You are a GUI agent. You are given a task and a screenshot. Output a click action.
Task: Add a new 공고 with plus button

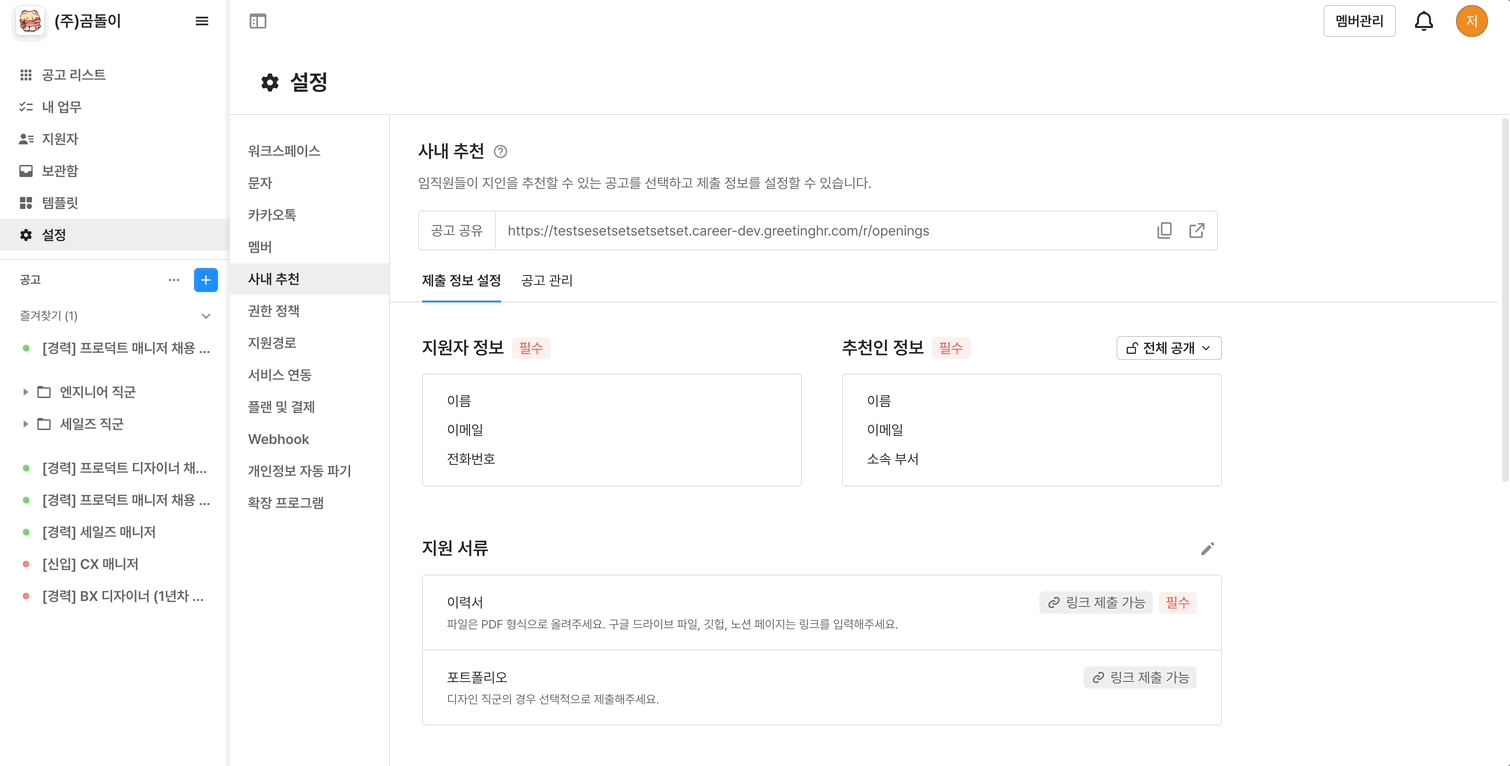click(206, 280)
